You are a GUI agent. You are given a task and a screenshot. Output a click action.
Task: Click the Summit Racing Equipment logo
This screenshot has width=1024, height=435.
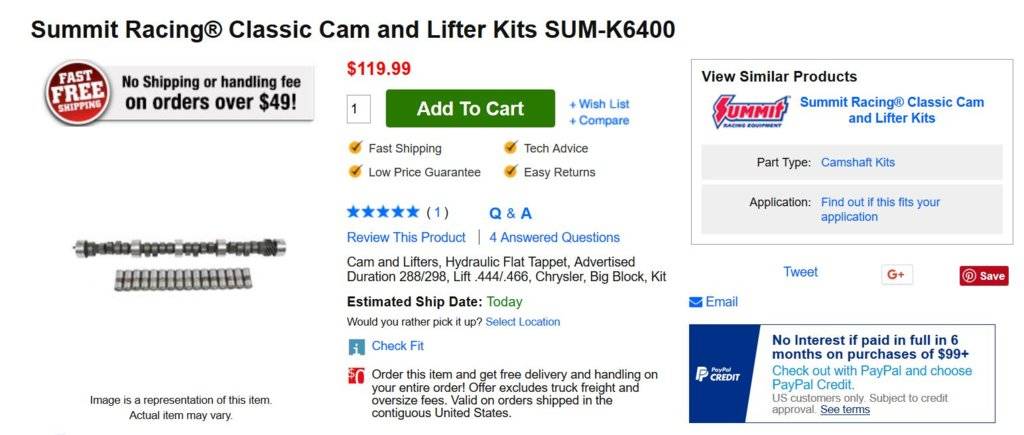tap(750, 111)
